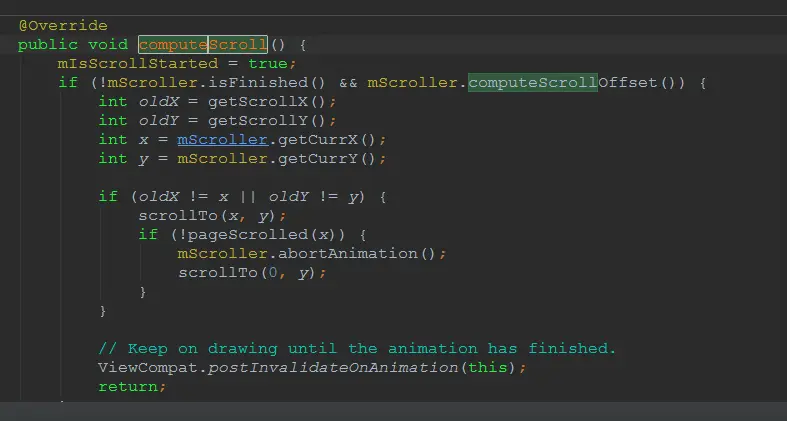Click the Keep on drawing comment

coord(357,348)
